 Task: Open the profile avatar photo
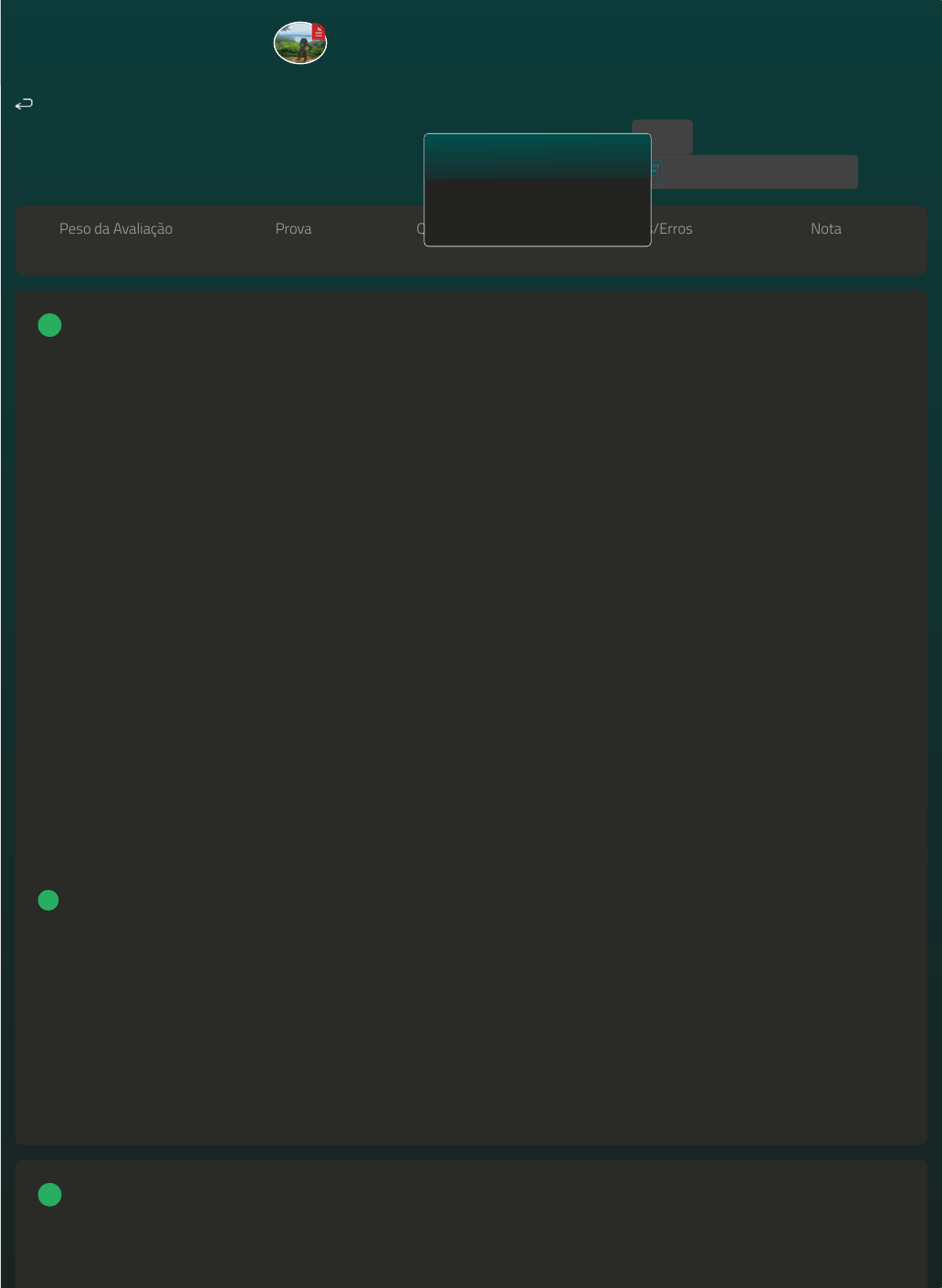(x=297, y=46)
